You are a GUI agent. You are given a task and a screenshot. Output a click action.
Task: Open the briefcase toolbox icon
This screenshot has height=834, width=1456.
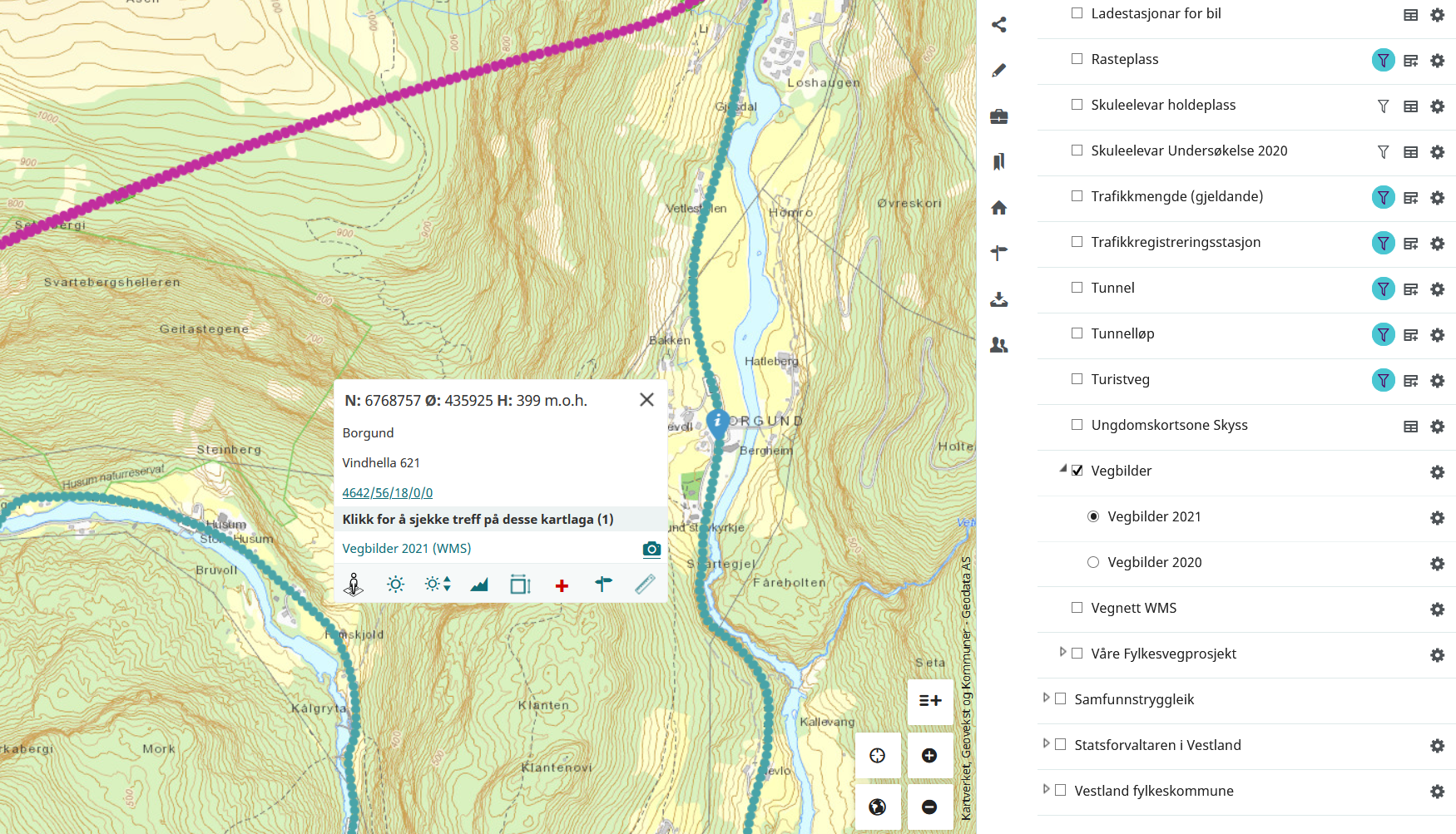point(999,116)
